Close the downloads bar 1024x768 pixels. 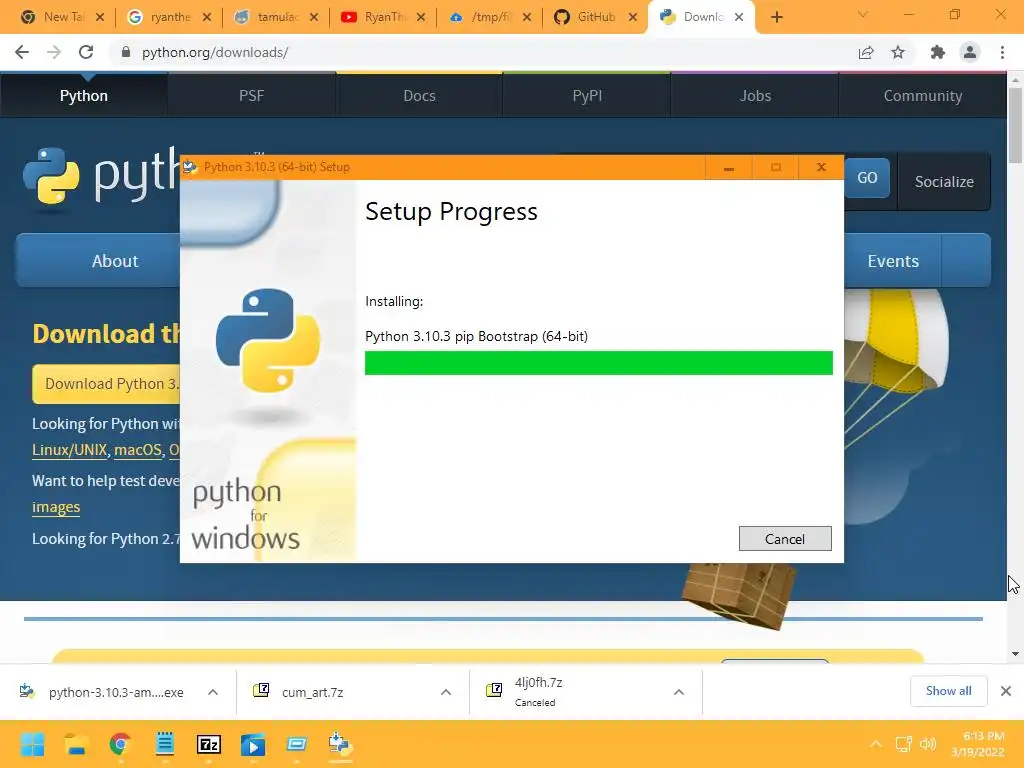1006,691
